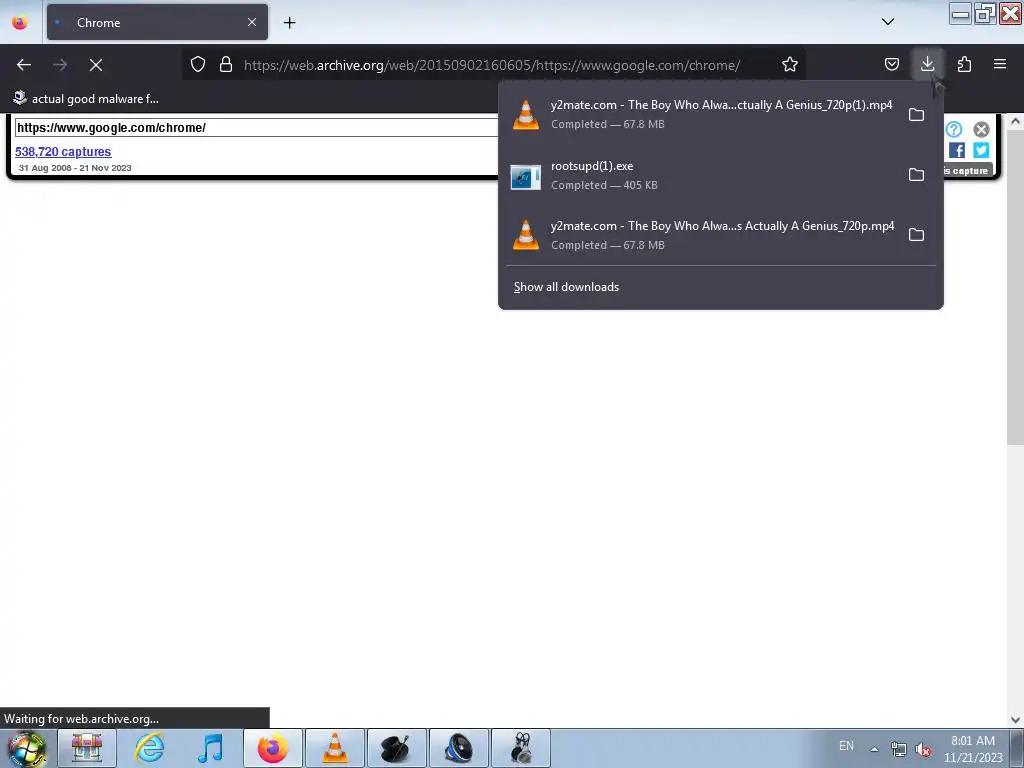Show hidden tray icons arrow
The image size is (1024, 768).
(x=874, y=749)
